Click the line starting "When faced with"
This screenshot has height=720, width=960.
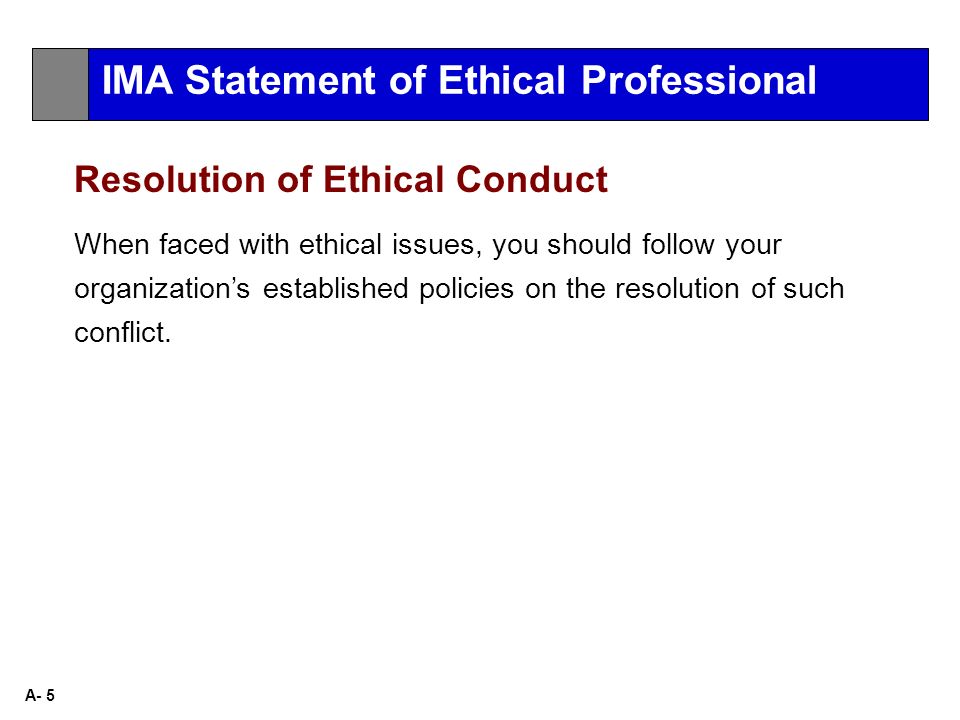(x=428, y=245)
